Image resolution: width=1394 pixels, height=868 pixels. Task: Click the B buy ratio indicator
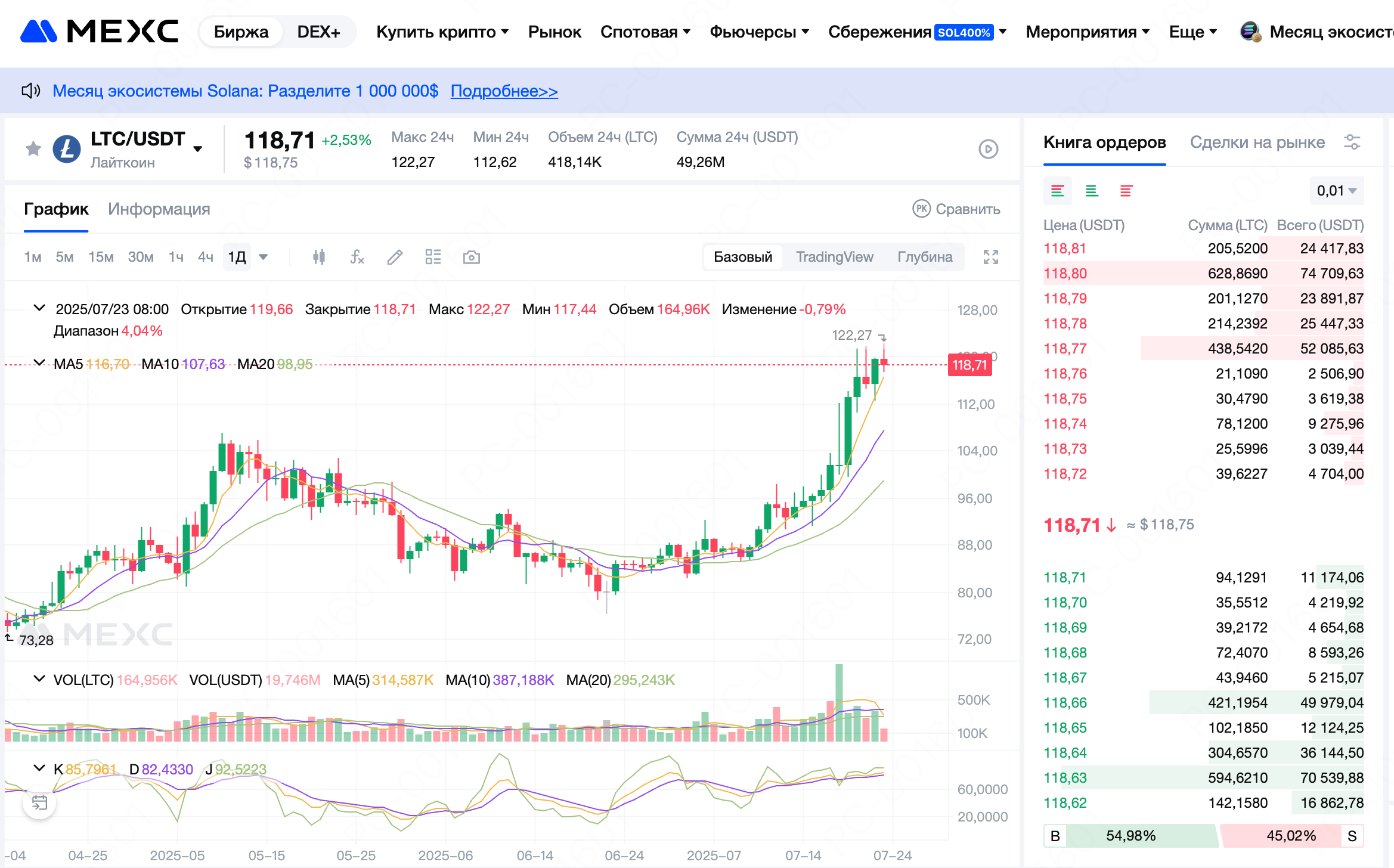(x=1055, y=836)
